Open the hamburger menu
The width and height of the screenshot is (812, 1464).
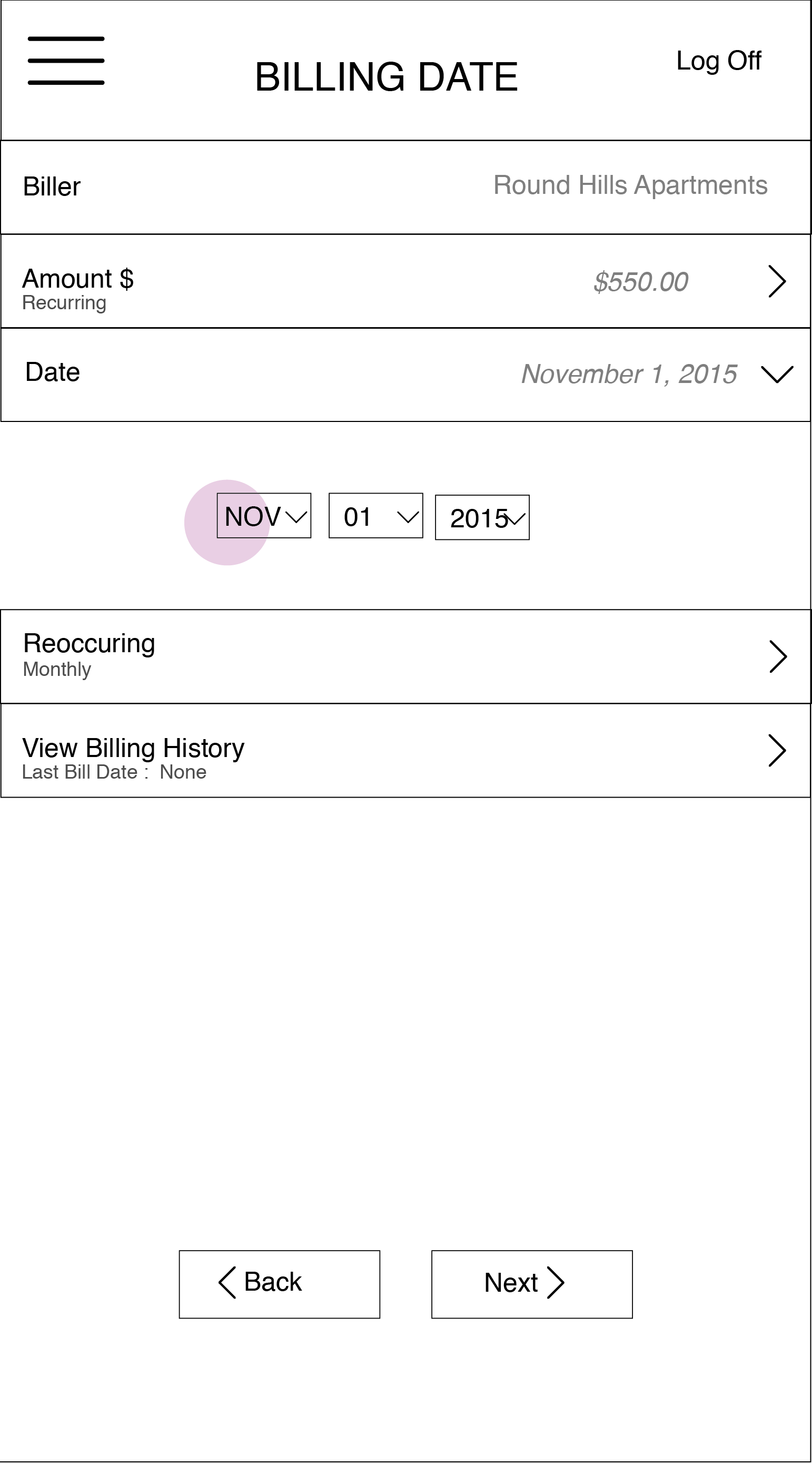(x=66, y=61)
